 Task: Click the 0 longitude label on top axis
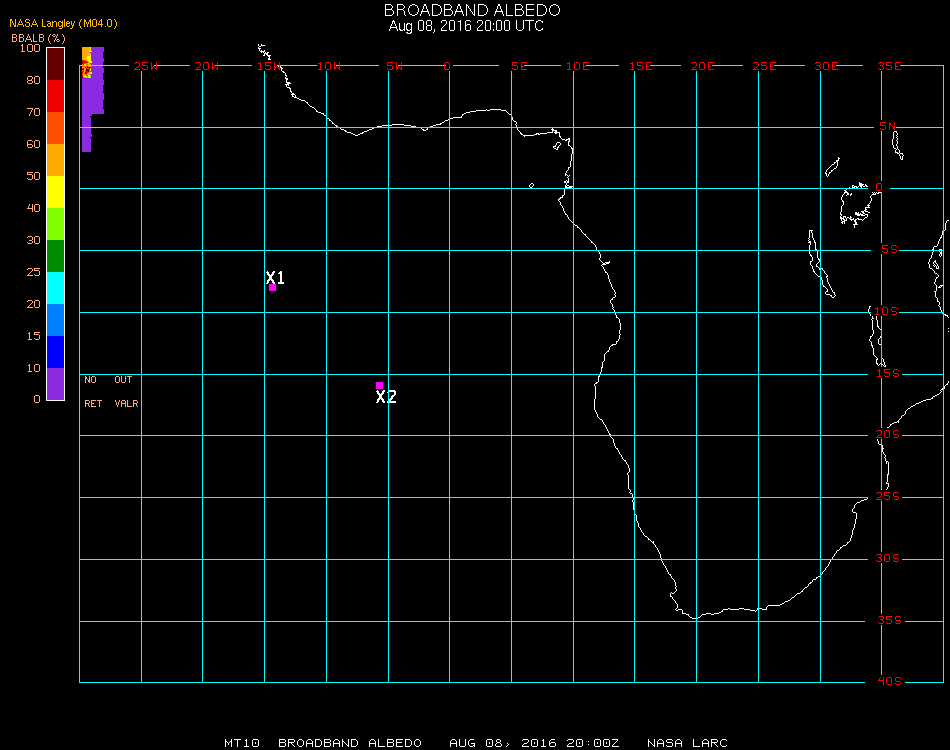[x=447, y=66]
